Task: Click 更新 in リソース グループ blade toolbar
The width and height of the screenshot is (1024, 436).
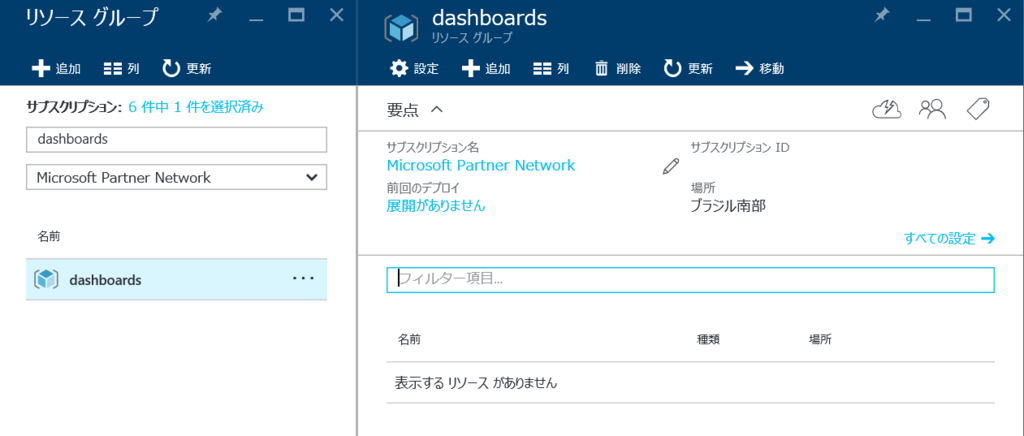Action: (187, 69)
